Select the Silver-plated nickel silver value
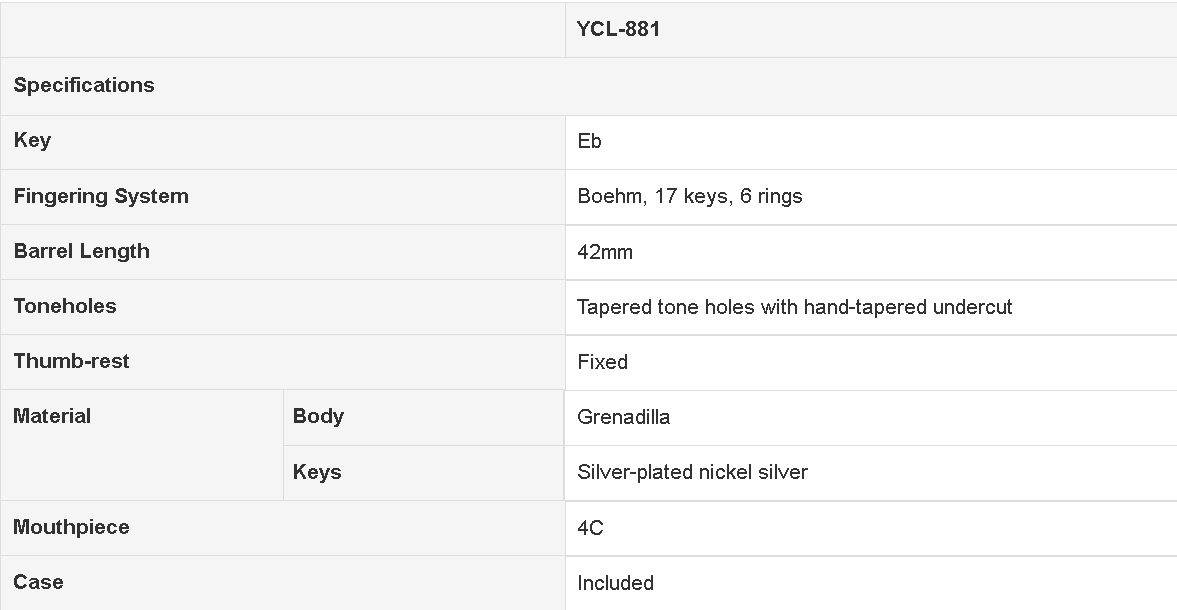The image size is (1177, 610). click(693, 472)
